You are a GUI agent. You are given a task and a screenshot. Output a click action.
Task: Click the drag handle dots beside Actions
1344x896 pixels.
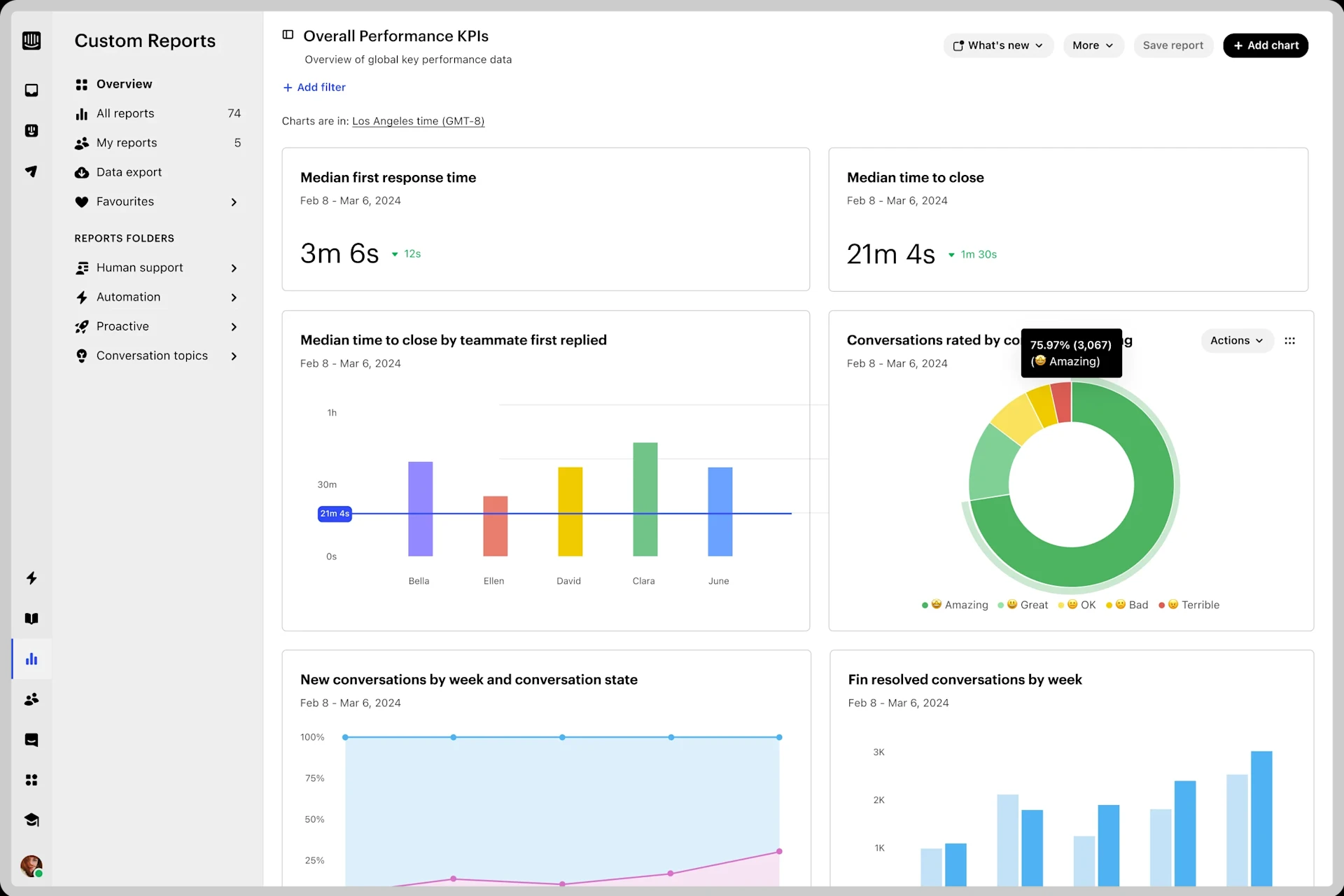tap(1289, 341)
